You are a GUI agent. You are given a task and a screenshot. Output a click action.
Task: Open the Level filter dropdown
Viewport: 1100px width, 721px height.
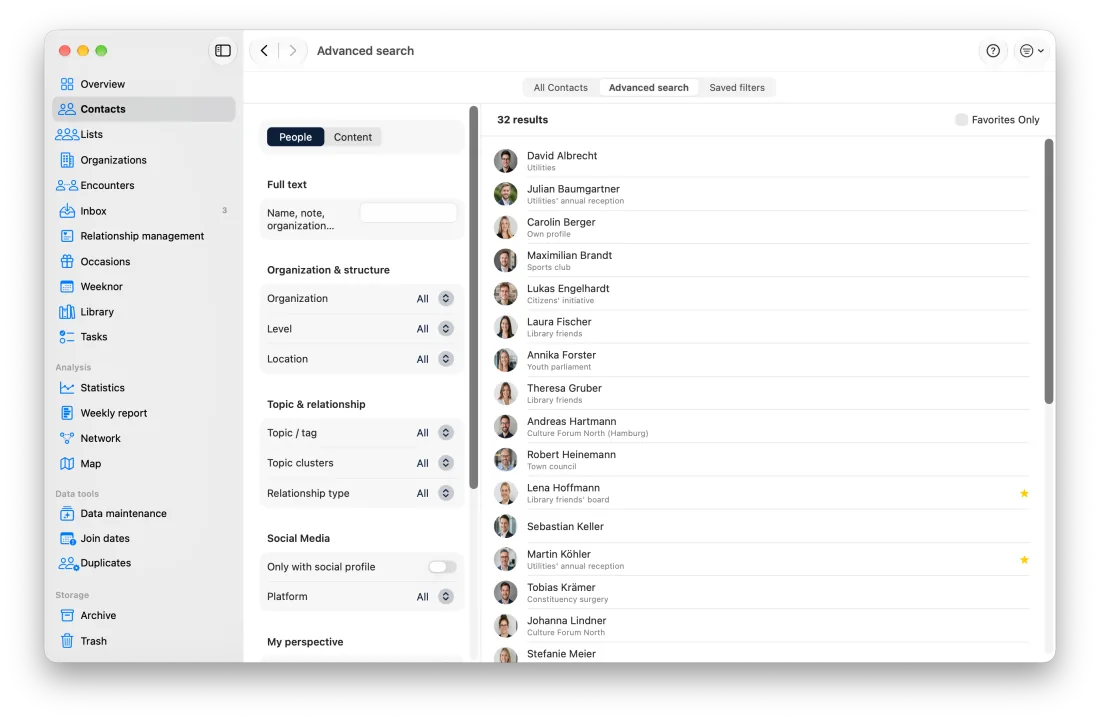click(x=445, y=329)
